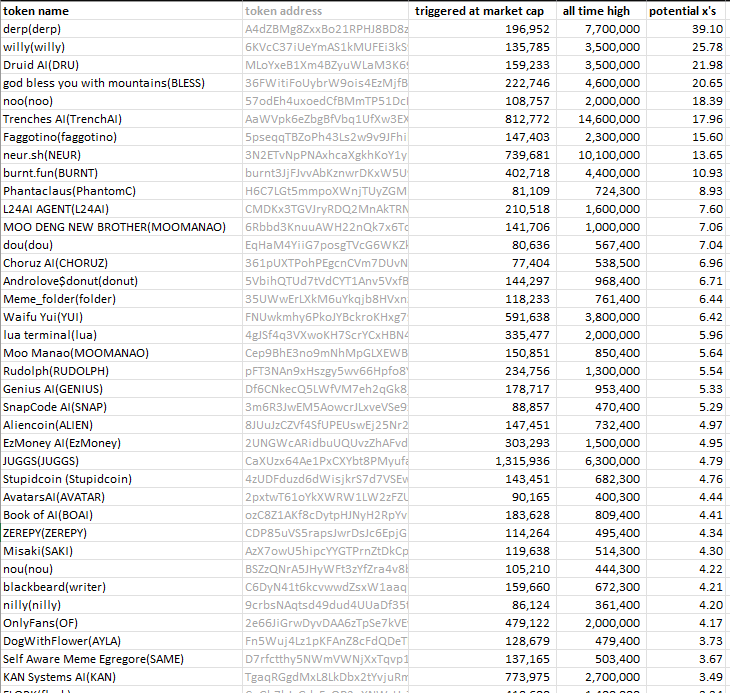The image size is (730, 693).
Task: Select address starting with 9crbsNAqtsd49
Action: (325, 605)
